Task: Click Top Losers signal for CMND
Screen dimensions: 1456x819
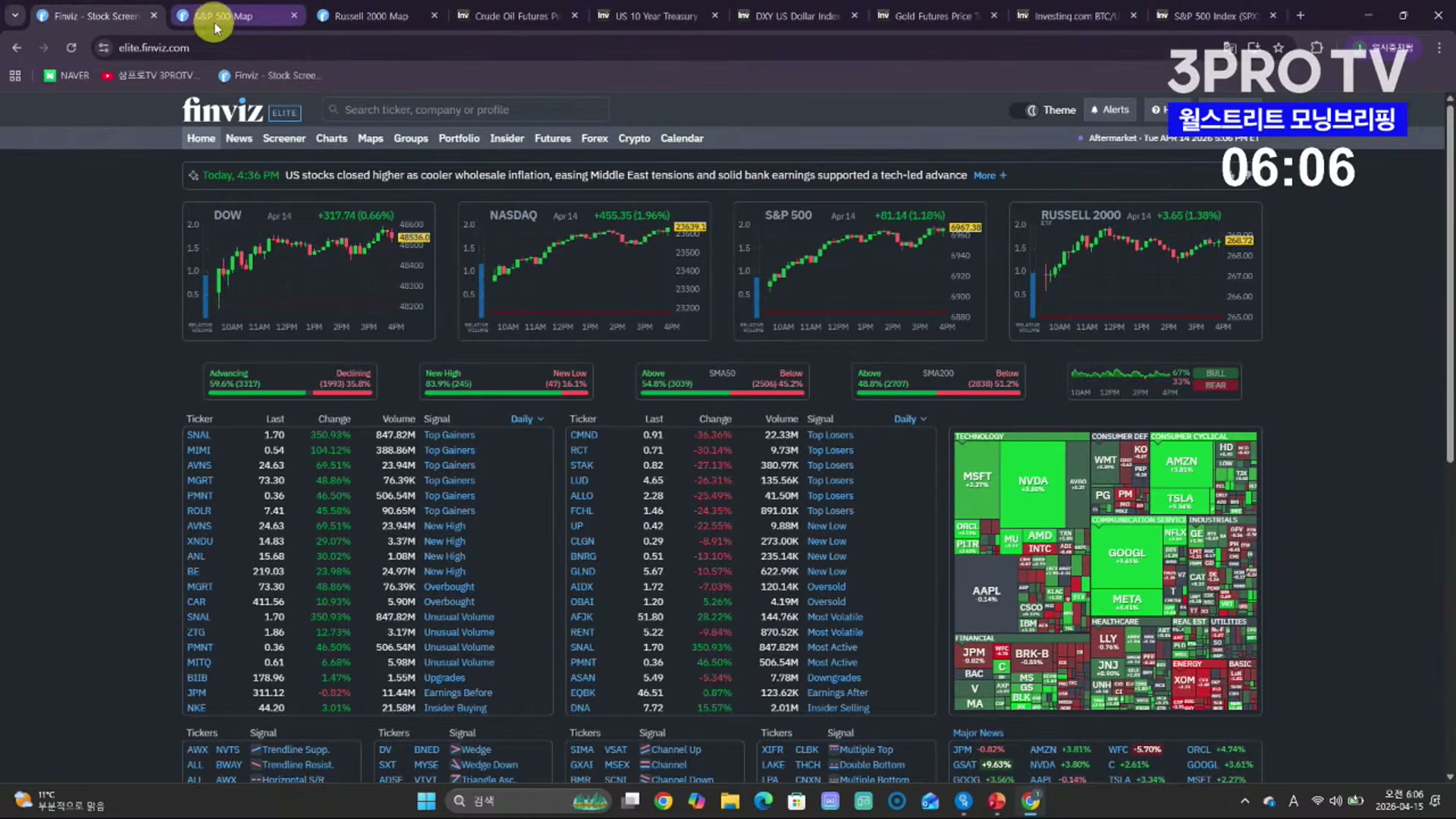Action: [830, 435]
